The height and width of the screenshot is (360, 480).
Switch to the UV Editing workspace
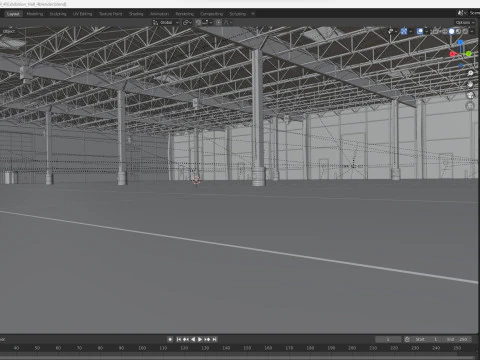82,14
